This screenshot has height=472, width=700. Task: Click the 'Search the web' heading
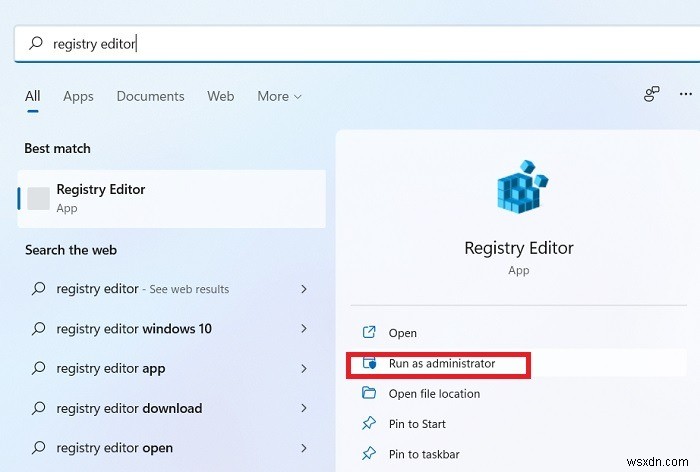(x=71, y=250)
